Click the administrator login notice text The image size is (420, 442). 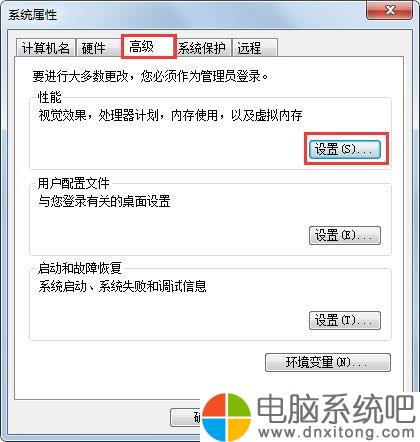pyautogui.click(x=150, y=76)
